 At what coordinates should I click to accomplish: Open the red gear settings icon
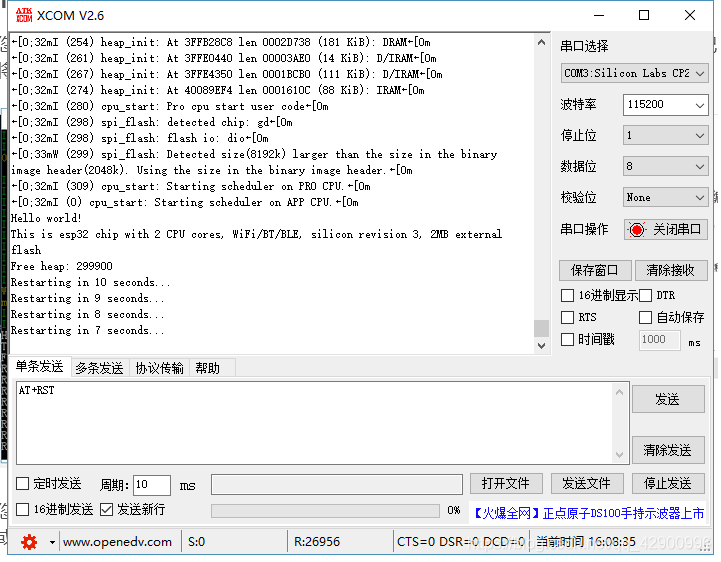click(x=29, y=542)
